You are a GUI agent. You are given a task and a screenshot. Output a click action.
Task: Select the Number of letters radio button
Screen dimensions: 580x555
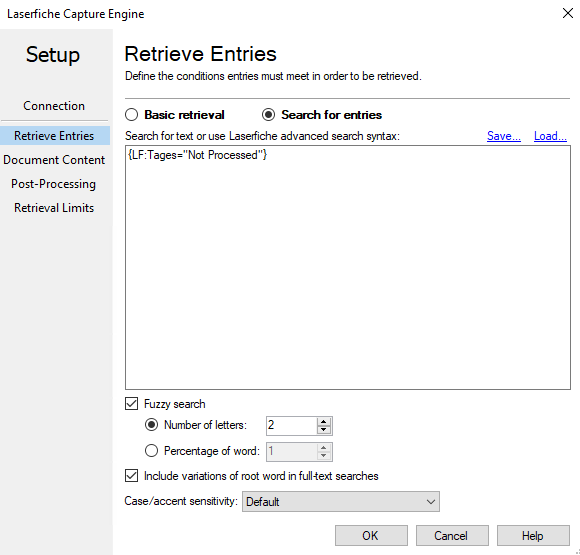pos(151,425)
